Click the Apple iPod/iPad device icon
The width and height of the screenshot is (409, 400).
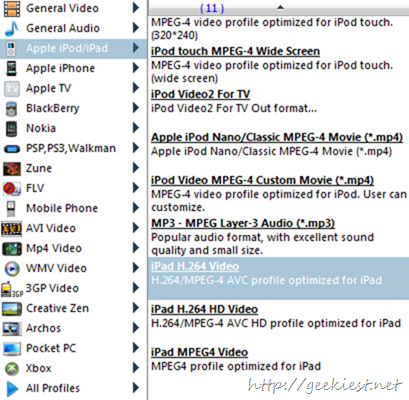11,49
